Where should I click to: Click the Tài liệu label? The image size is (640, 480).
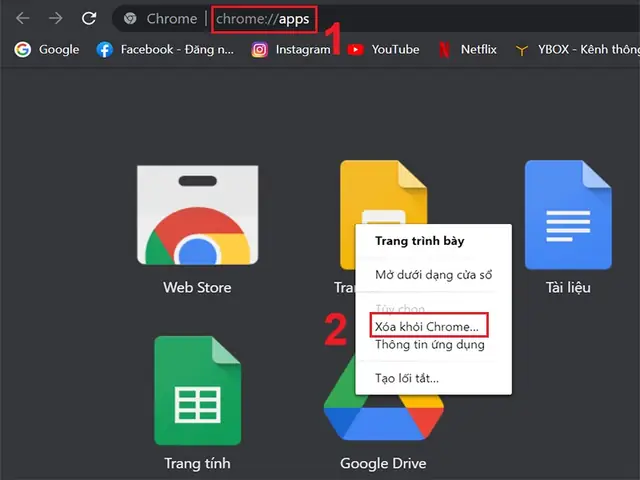click(568, 287)
